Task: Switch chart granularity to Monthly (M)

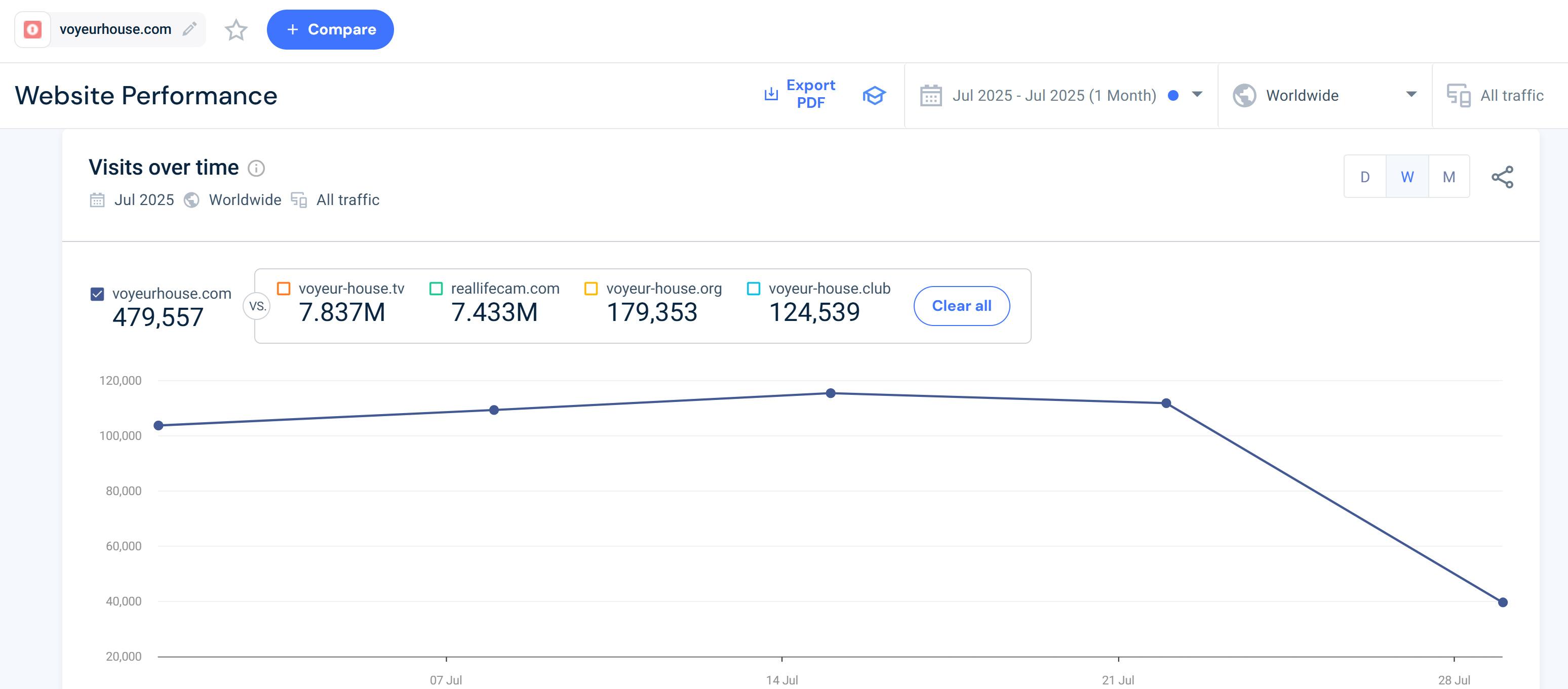Action: click(1448, 177)
